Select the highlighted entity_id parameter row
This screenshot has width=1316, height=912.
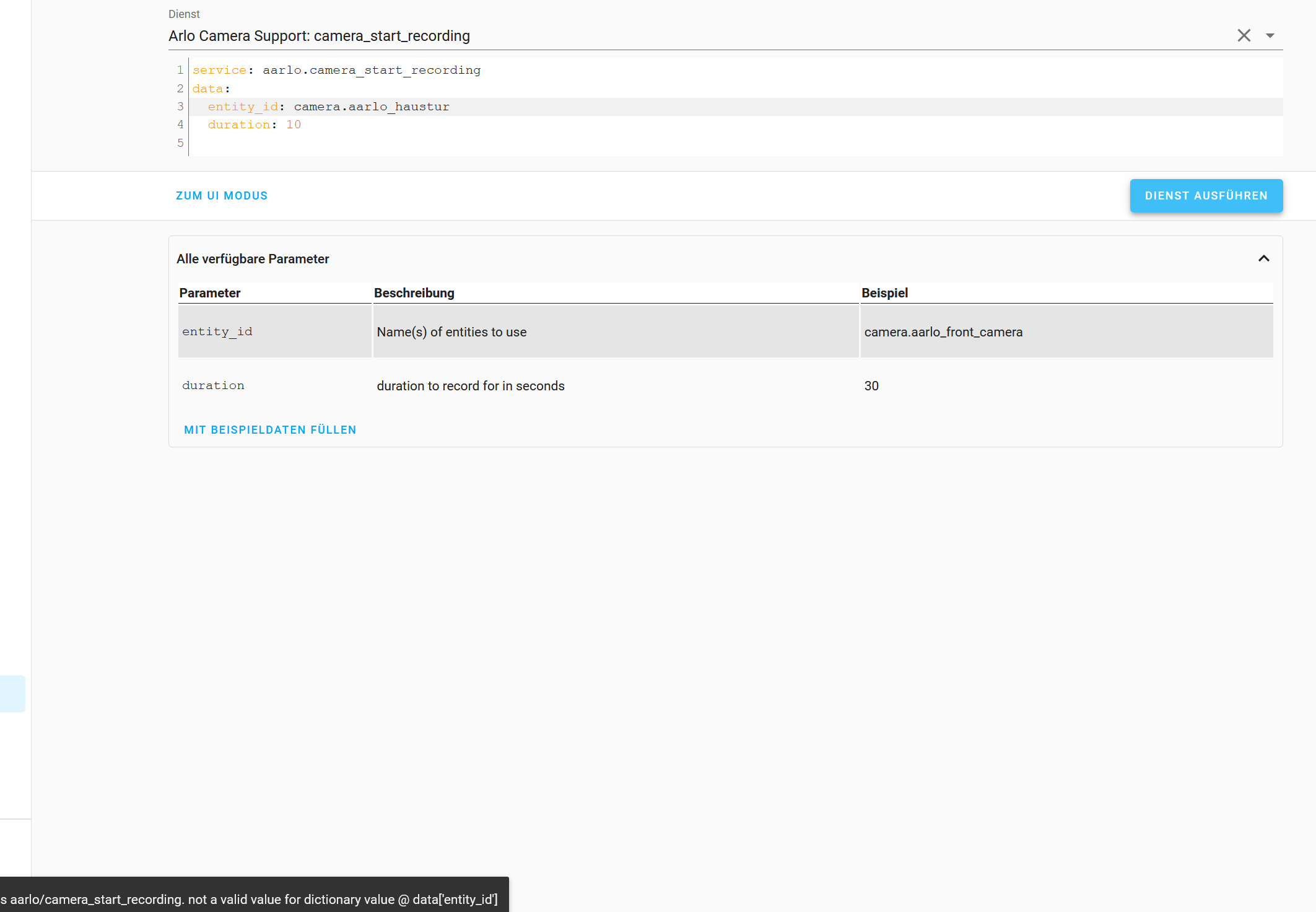coord(274,331)
